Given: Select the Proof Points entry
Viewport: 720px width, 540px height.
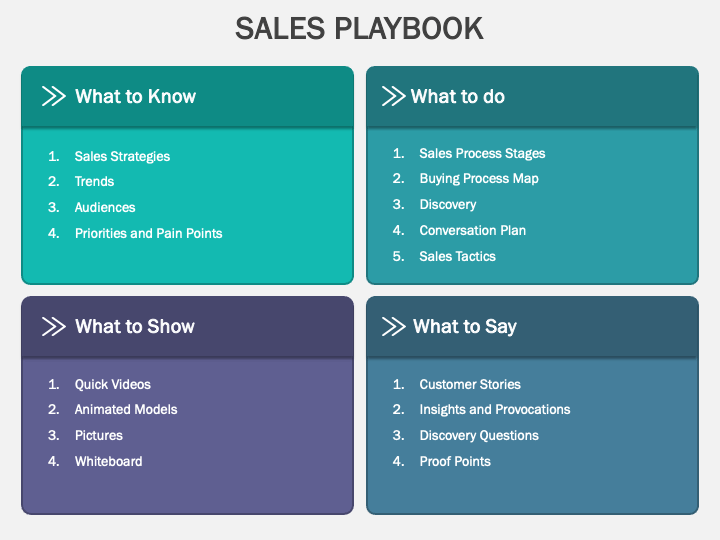Looking at the screenshot, I should coord(455,461).
